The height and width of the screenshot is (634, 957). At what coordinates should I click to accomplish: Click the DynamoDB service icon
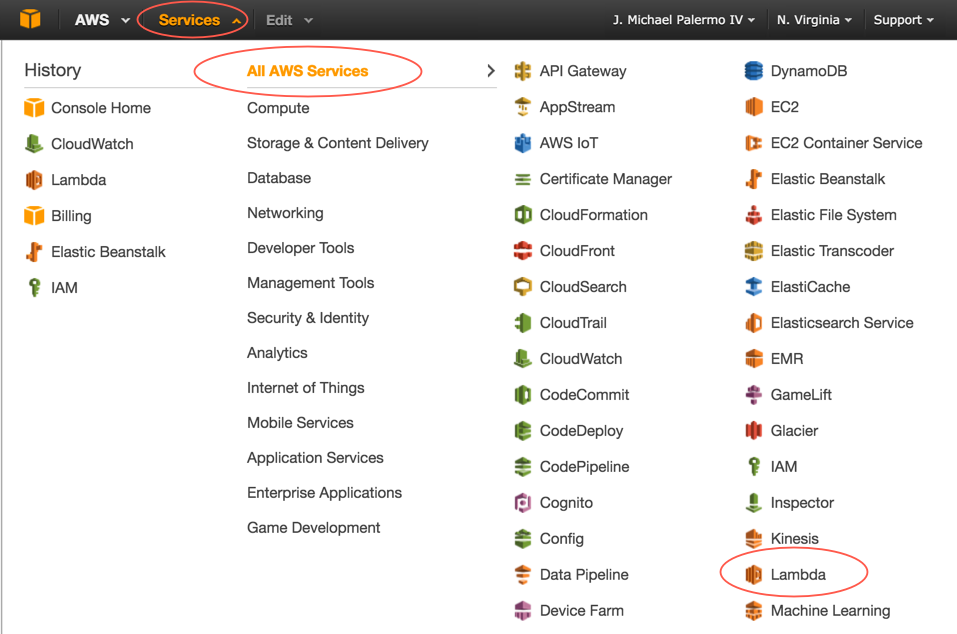pos(754,71)
